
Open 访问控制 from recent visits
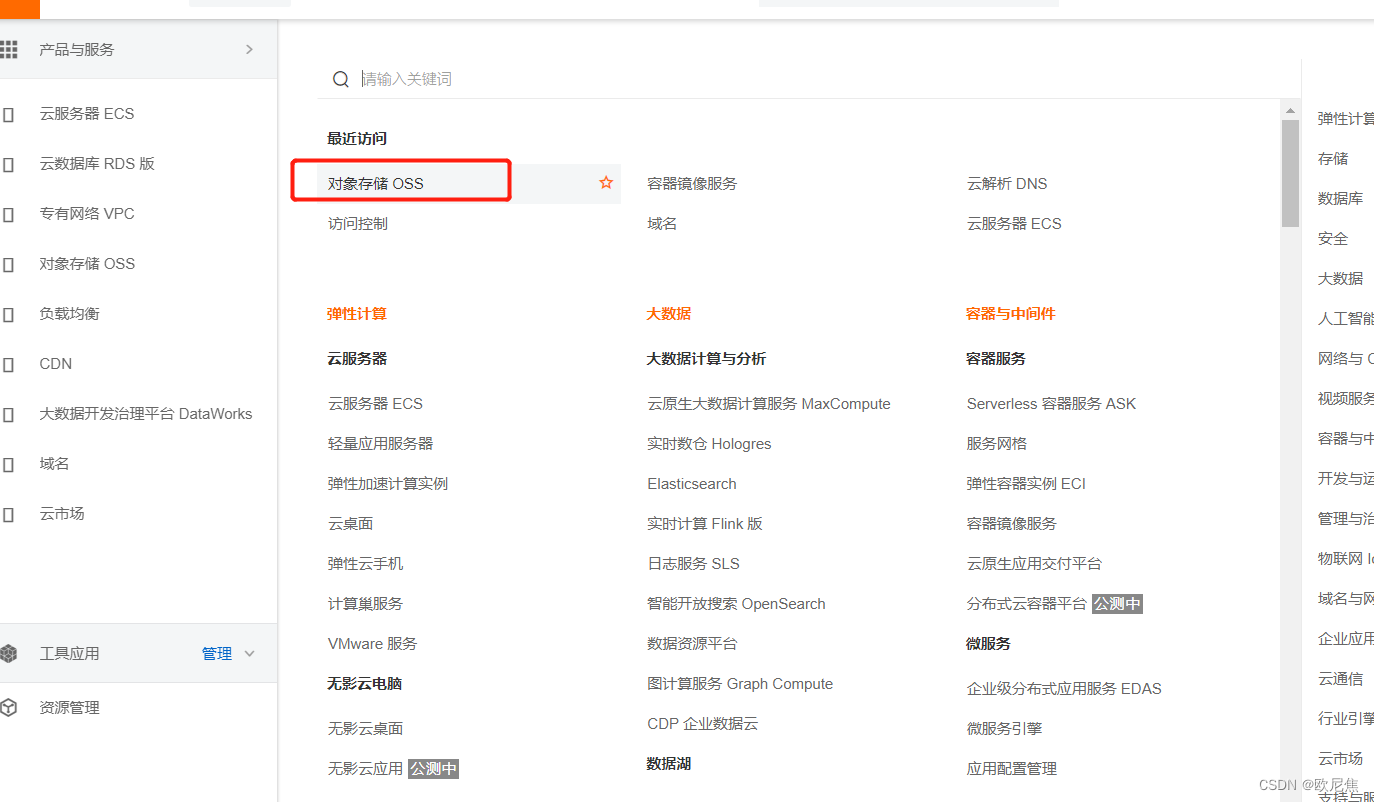pyautogui.click(x=358, y=223)
